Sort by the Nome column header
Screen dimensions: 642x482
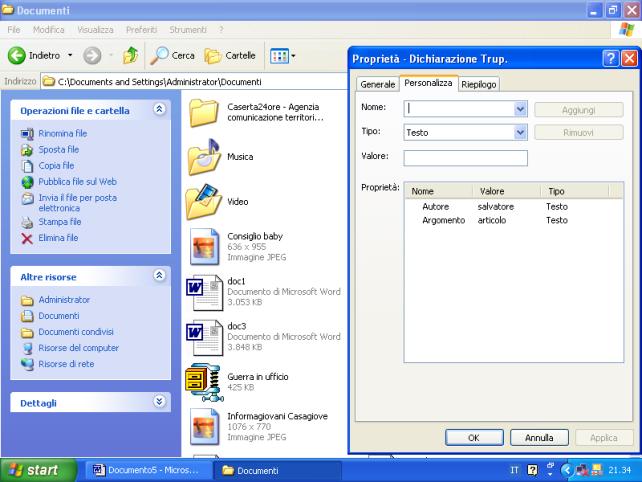(x=439, y=191)
